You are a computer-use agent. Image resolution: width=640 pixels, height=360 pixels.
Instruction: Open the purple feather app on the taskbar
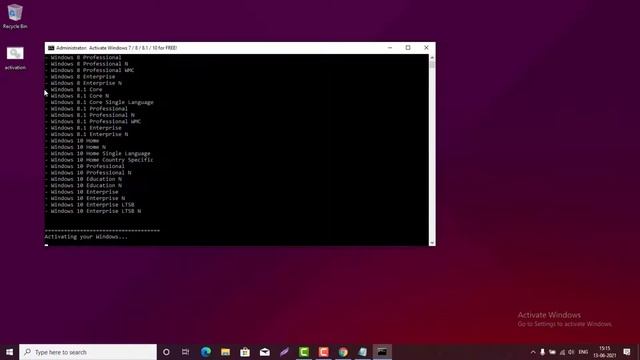click(284, 352)
